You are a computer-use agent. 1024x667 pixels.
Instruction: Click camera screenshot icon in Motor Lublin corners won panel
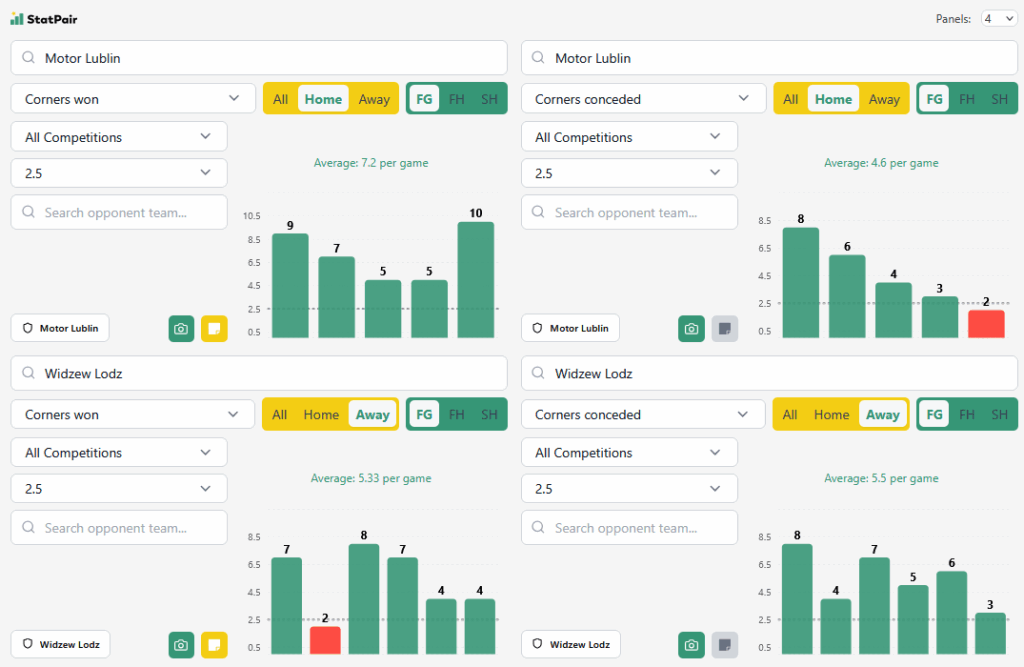coord(181,329)
